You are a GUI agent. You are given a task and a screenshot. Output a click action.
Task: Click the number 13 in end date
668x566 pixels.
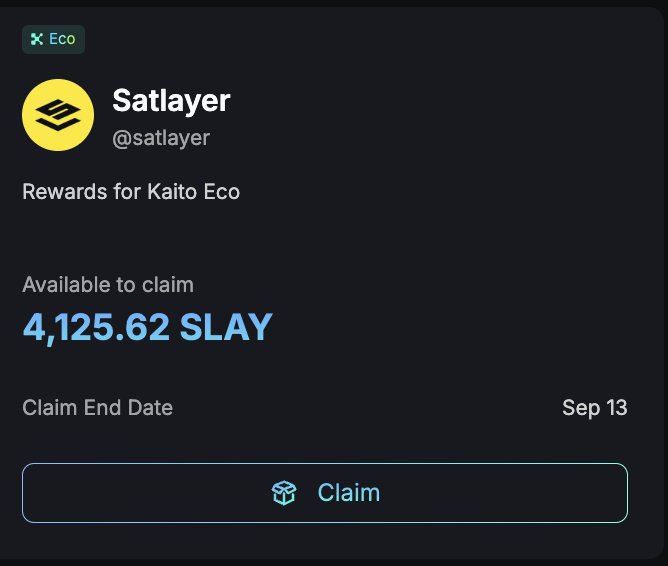coord(617,407)
